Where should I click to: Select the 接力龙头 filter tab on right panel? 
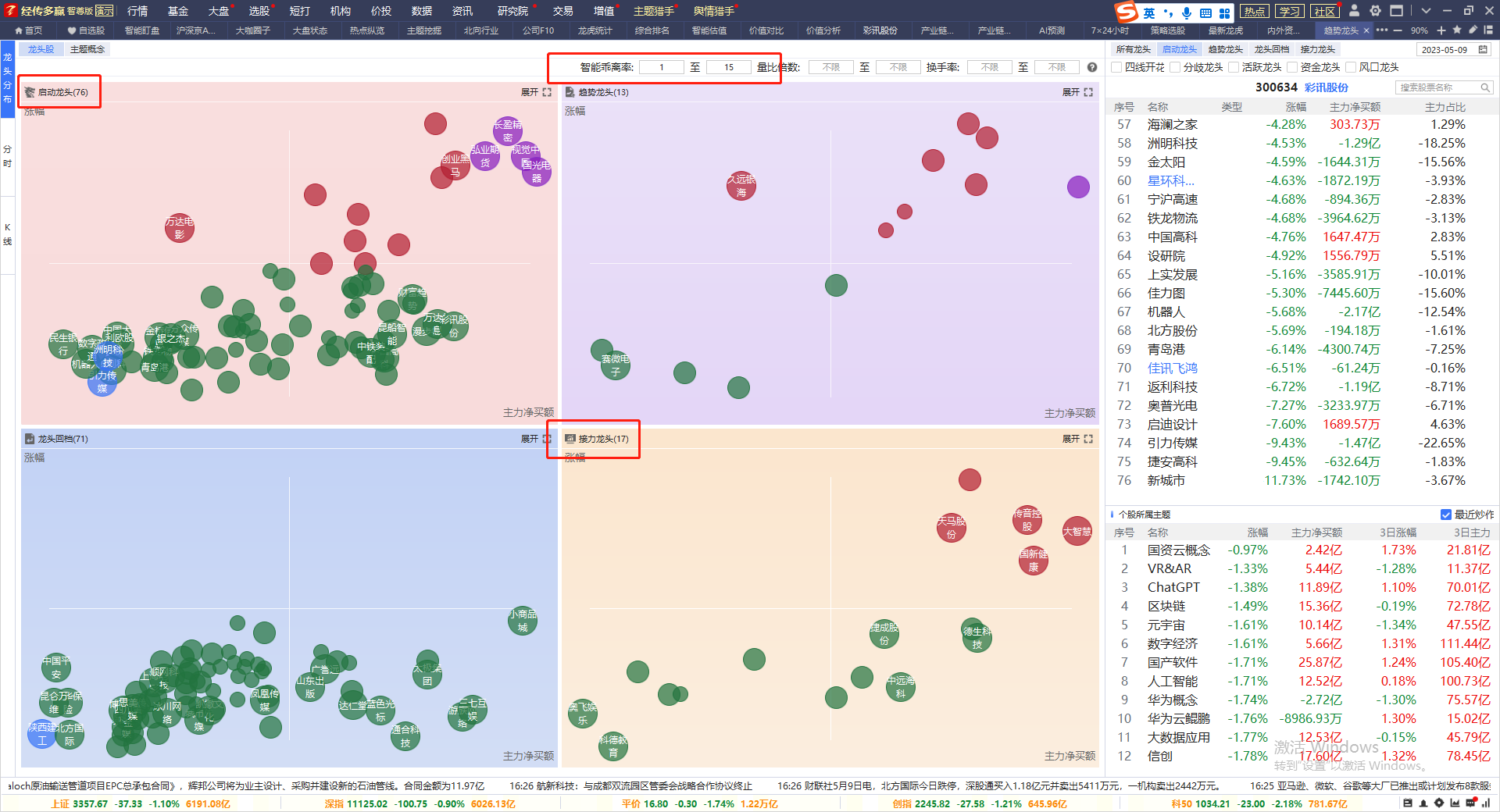(x=1318, y=49)
